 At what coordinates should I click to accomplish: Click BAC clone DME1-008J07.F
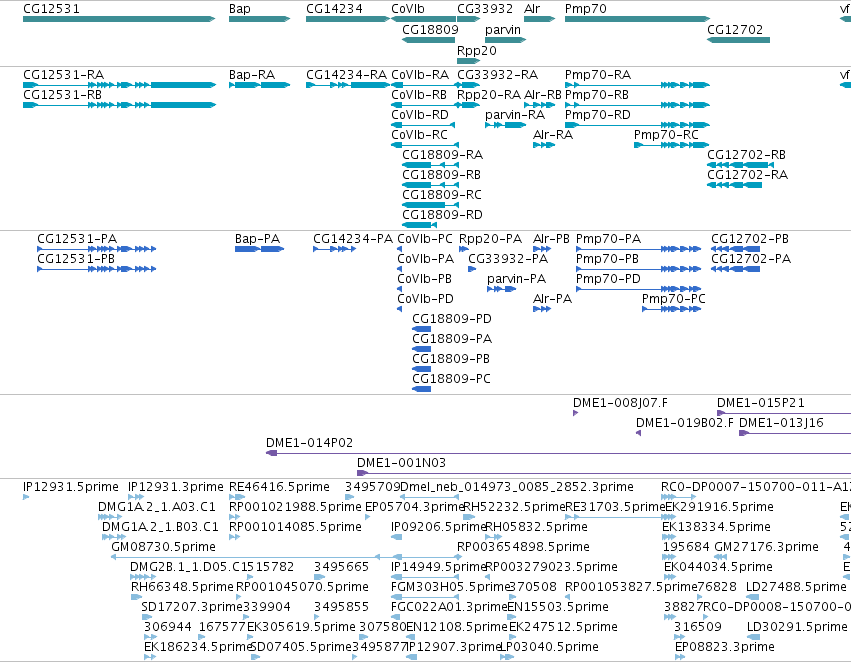click(576, 413)
